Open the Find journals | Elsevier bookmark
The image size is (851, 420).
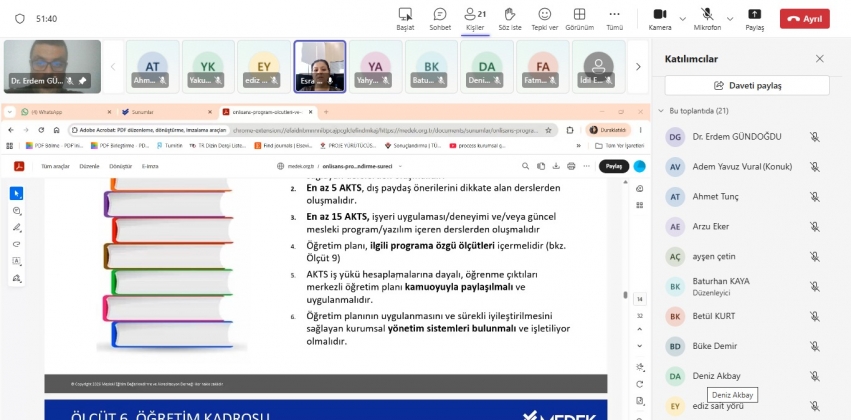tap(281, 145)
